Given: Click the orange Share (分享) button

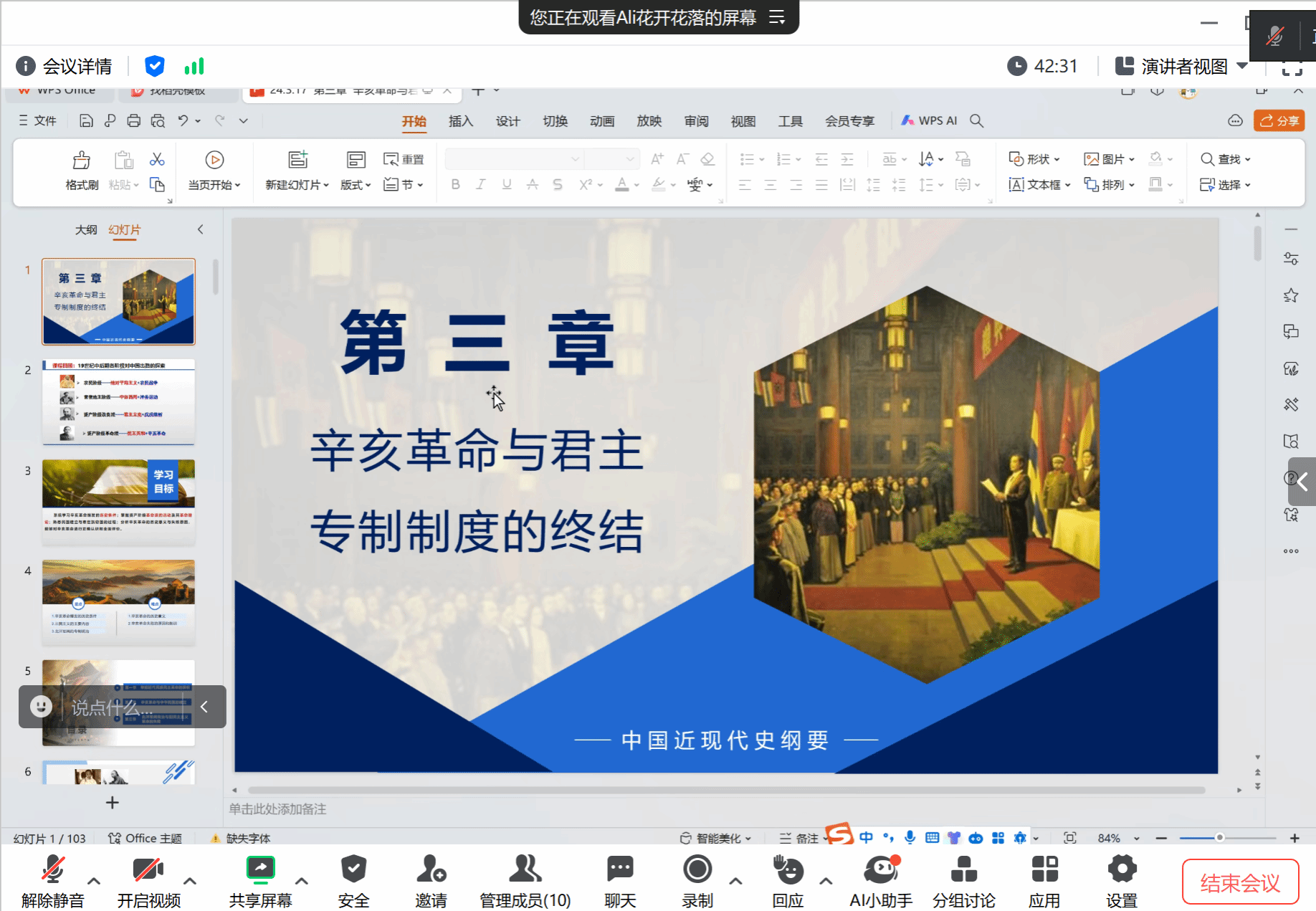Looking at the screenshot, I should (1279, 120).
